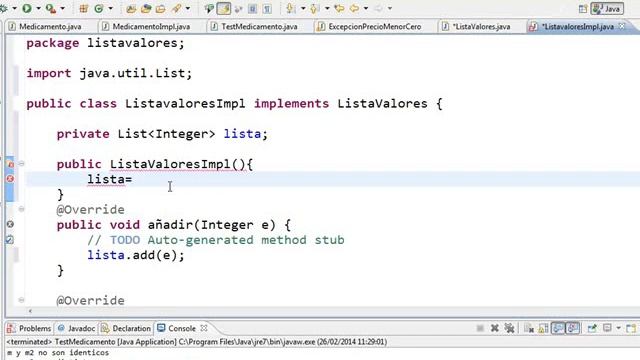The width and height of the screenshot is (640, 360).
Task: Select the Java perspective button
Action: (607, 9)
